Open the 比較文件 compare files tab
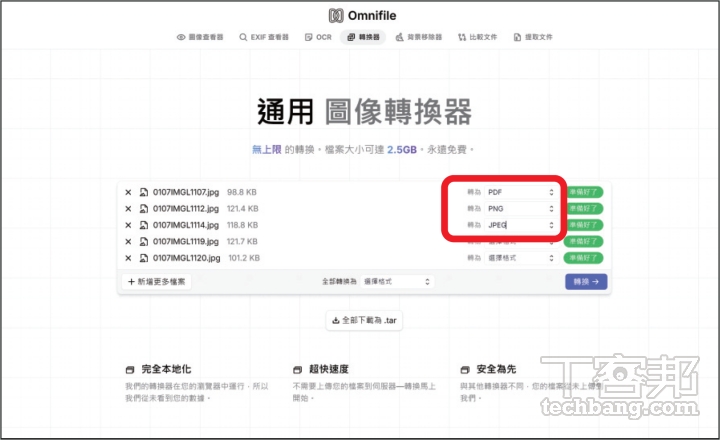Screen dimensions: 720x440 click(478, 37)
